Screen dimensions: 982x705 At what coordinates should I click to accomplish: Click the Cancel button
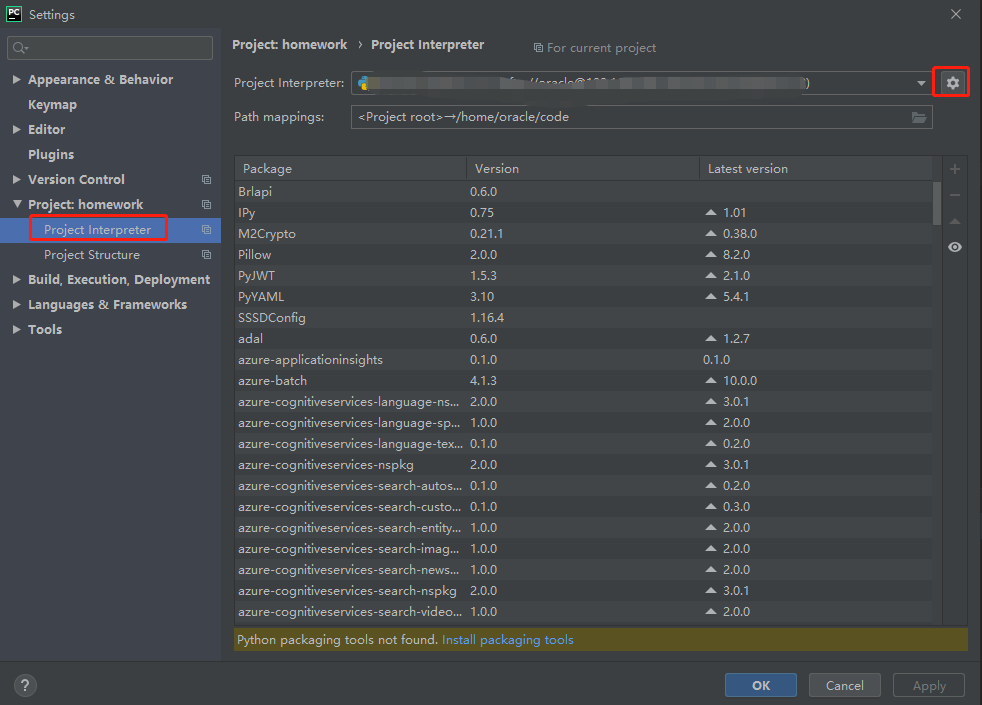[845, 685]
